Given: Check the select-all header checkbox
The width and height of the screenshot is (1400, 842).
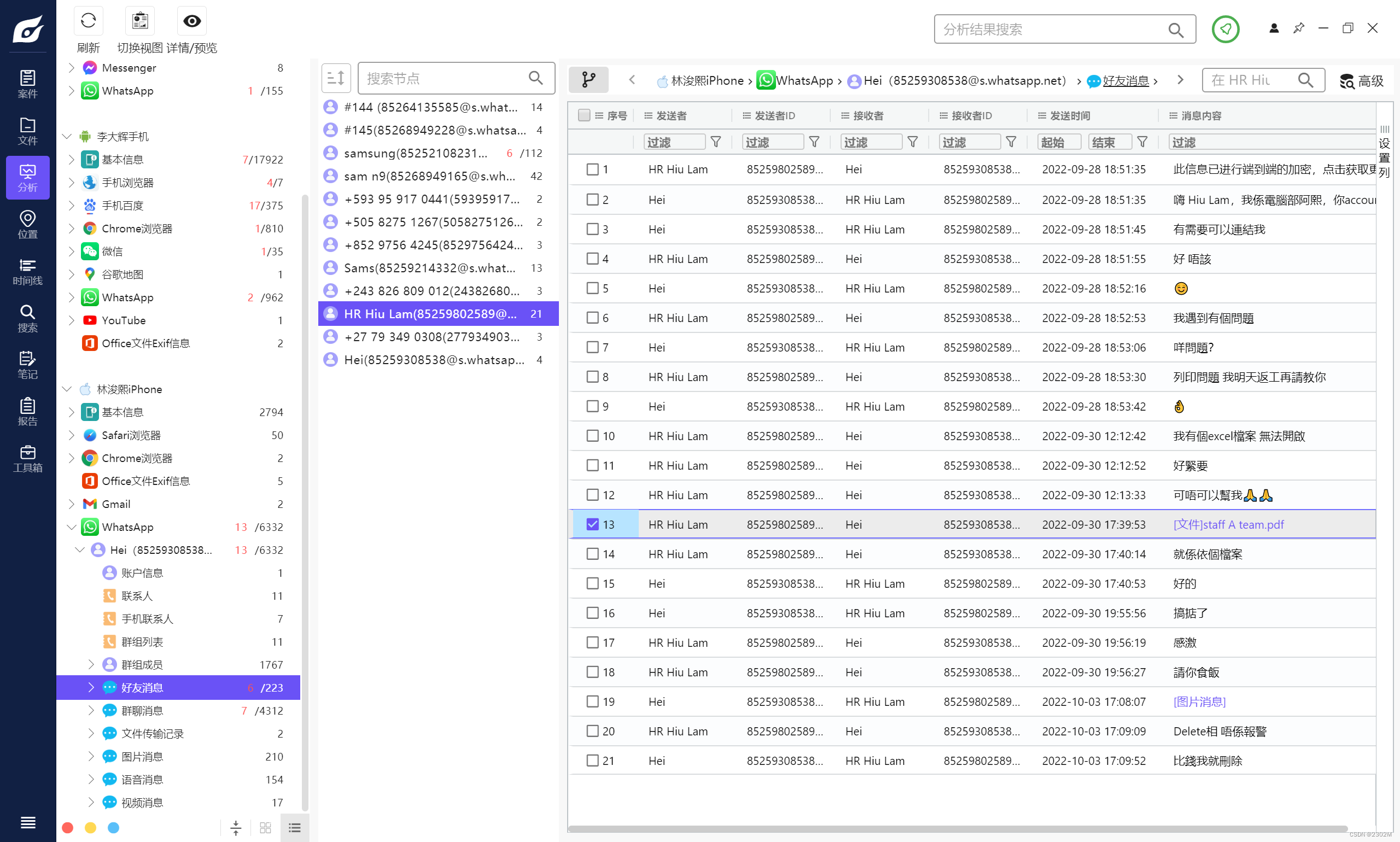Looking at the screenshot, I should [584, 115].
